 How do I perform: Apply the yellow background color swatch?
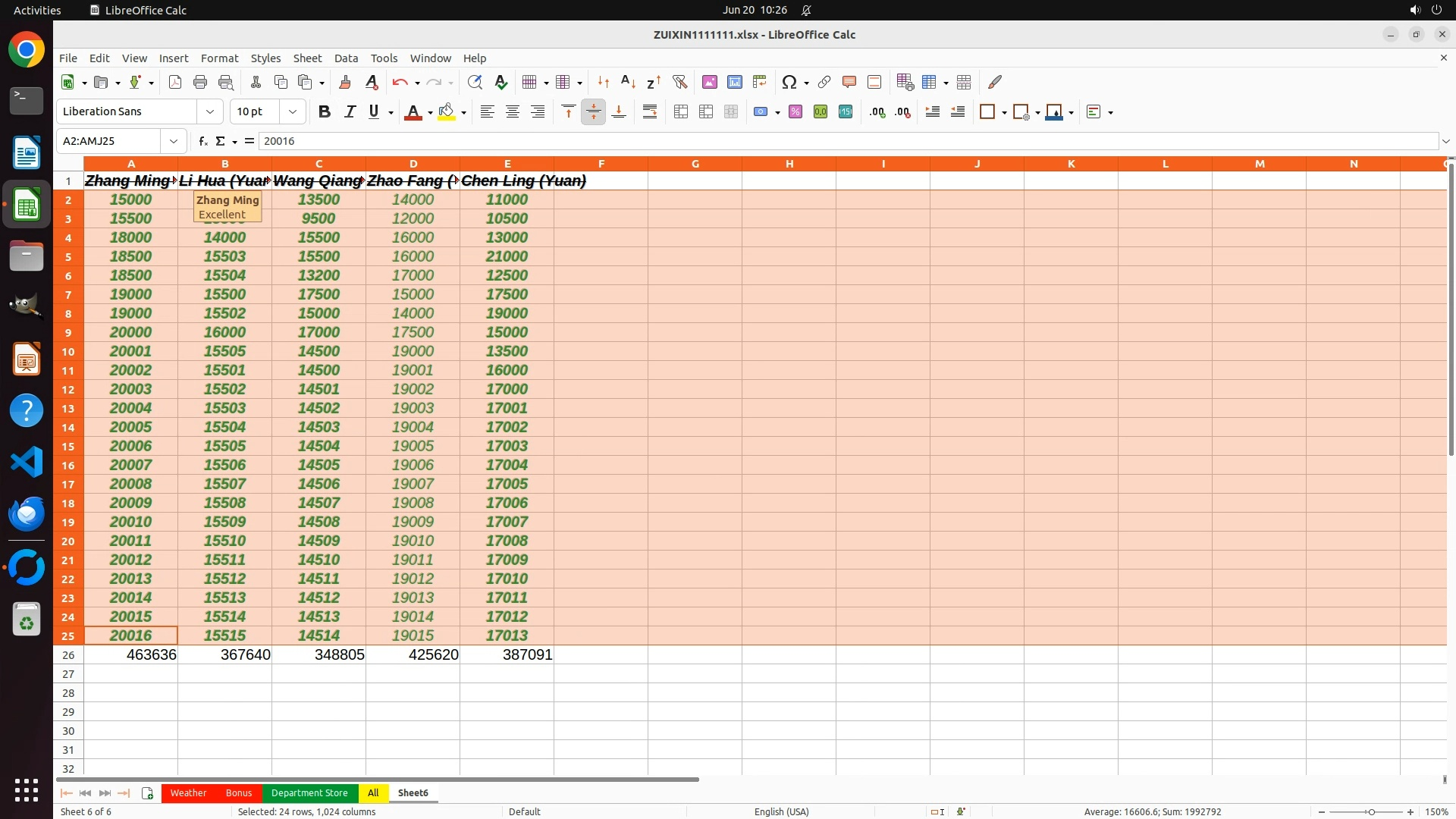447,111
